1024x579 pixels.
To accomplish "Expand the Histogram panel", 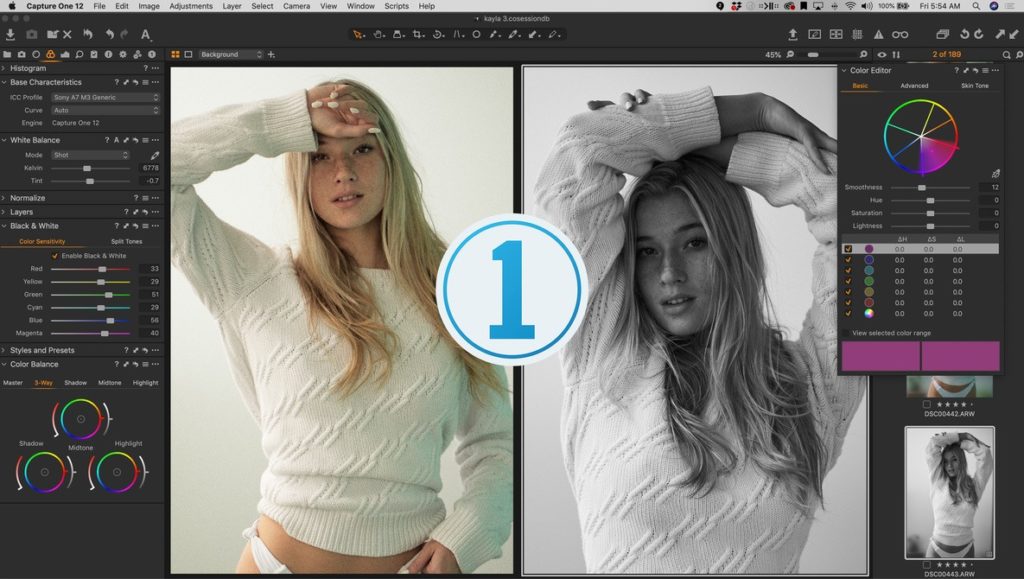I will 4,68.
